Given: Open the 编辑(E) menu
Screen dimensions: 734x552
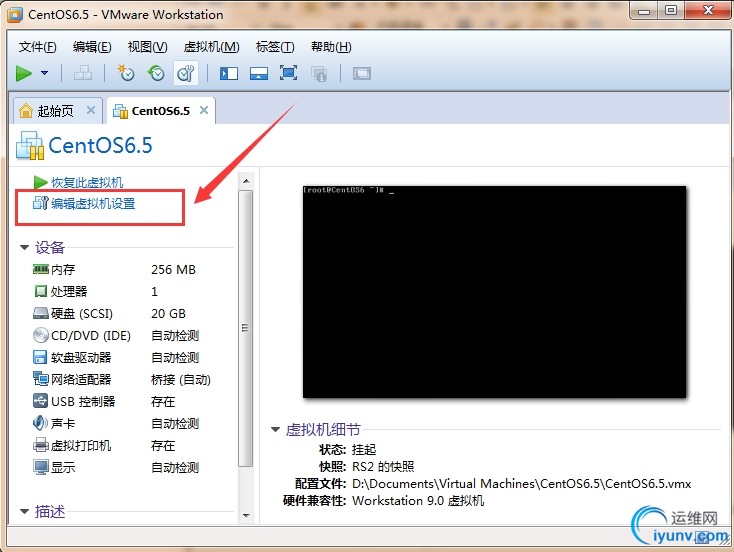Looking at the screenshot, I should pos(92,47).
